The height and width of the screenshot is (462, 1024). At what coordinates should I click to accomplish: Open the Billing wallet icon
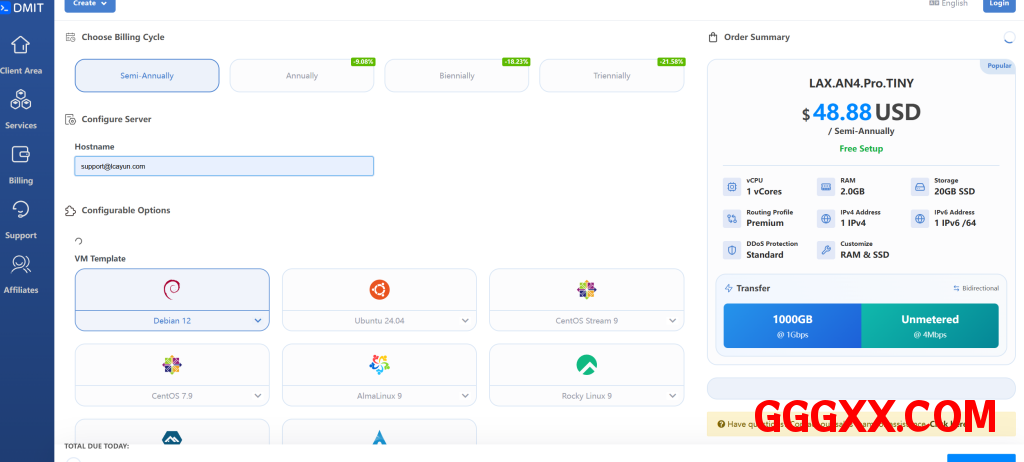coord(20,155)
